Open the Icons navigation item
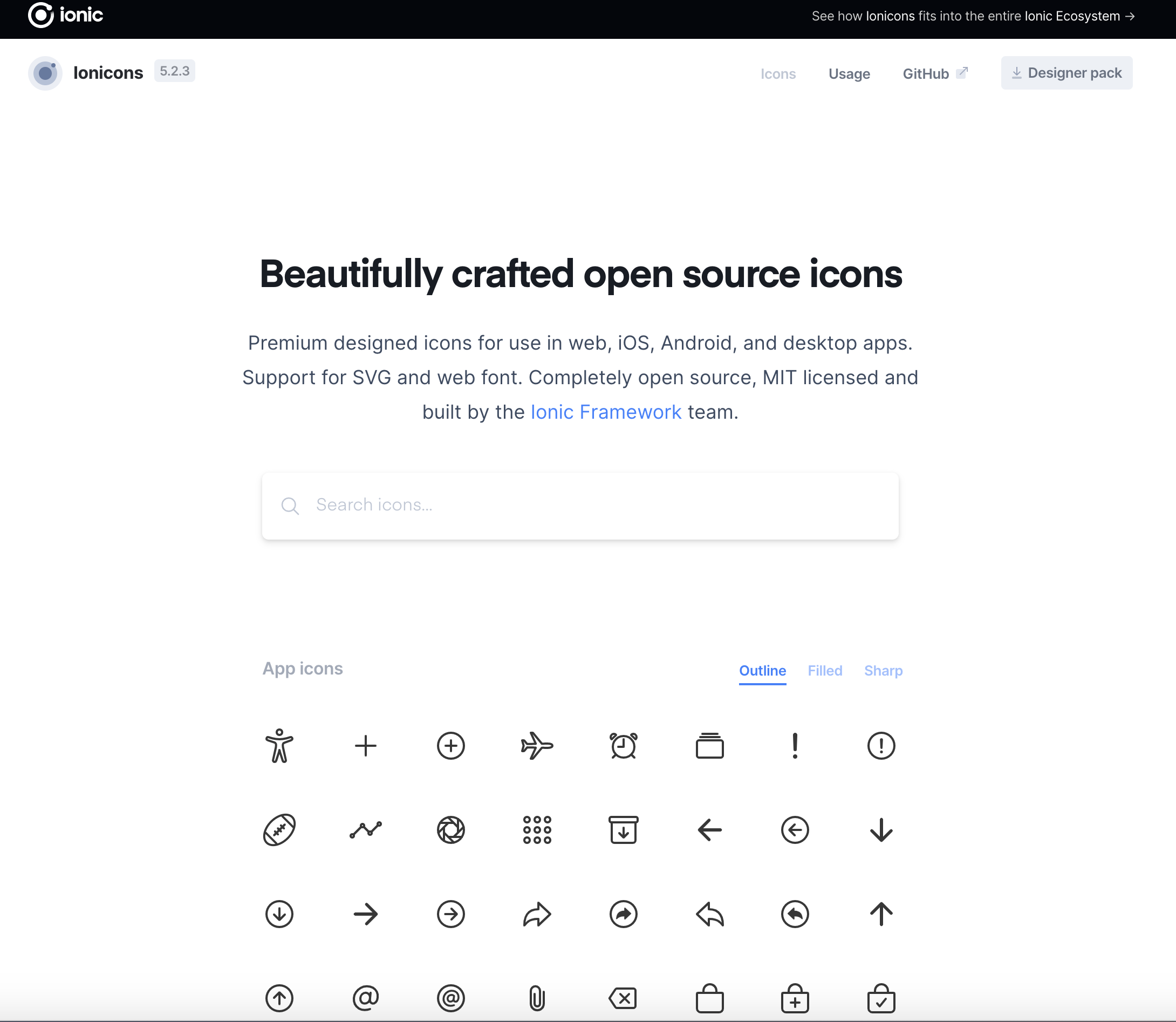Image resolution: width=1176 pixels, height=1022 pixels. click(x=778, y=73)
